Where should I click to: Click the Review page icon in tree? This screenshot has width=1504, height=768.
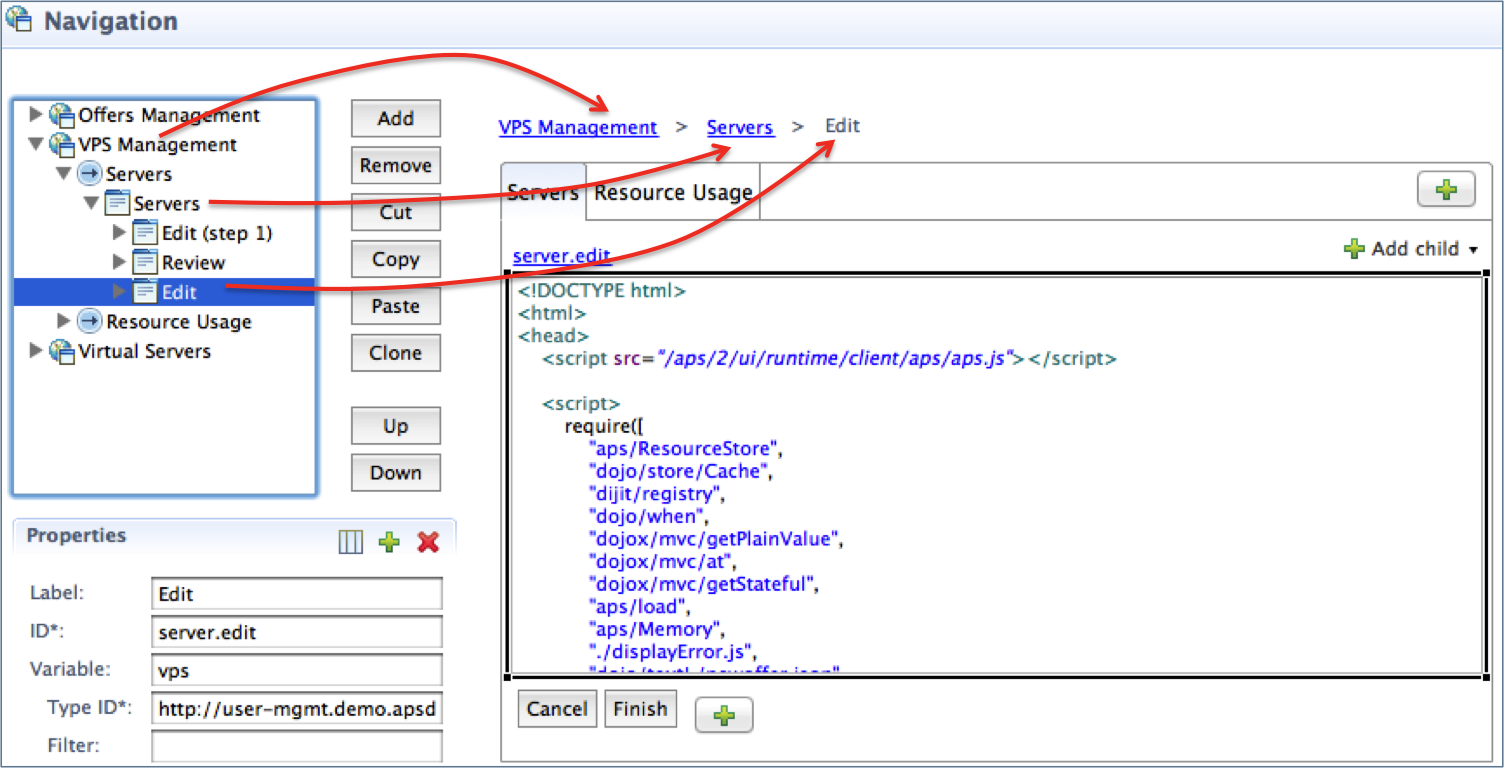[145, 262]
